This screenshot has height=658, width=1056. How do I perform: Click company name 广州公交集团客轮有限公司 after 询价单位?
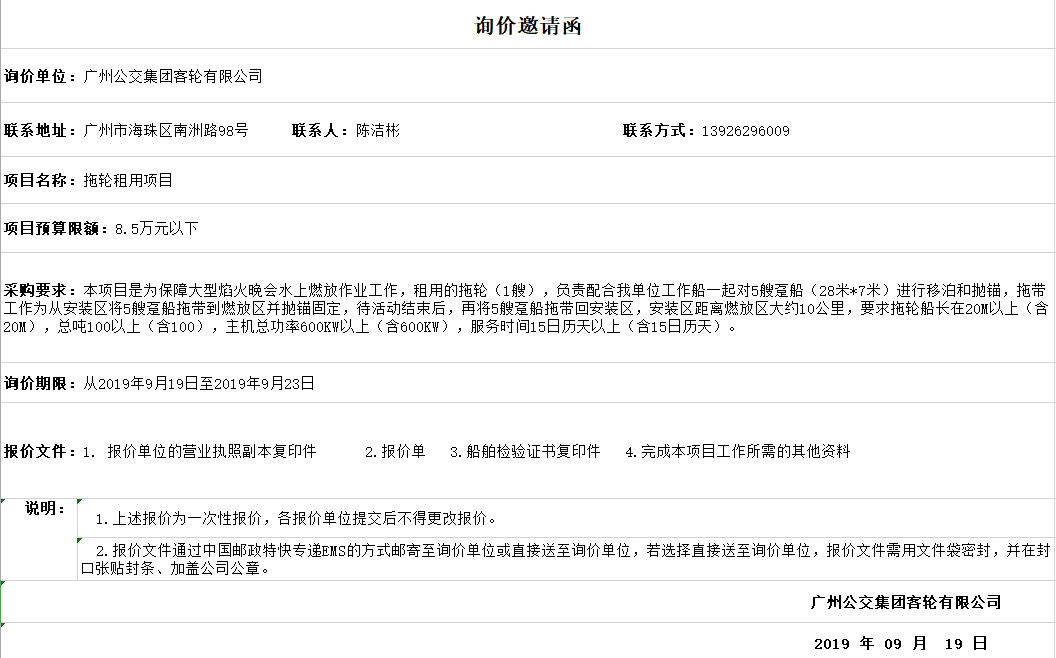173,76
